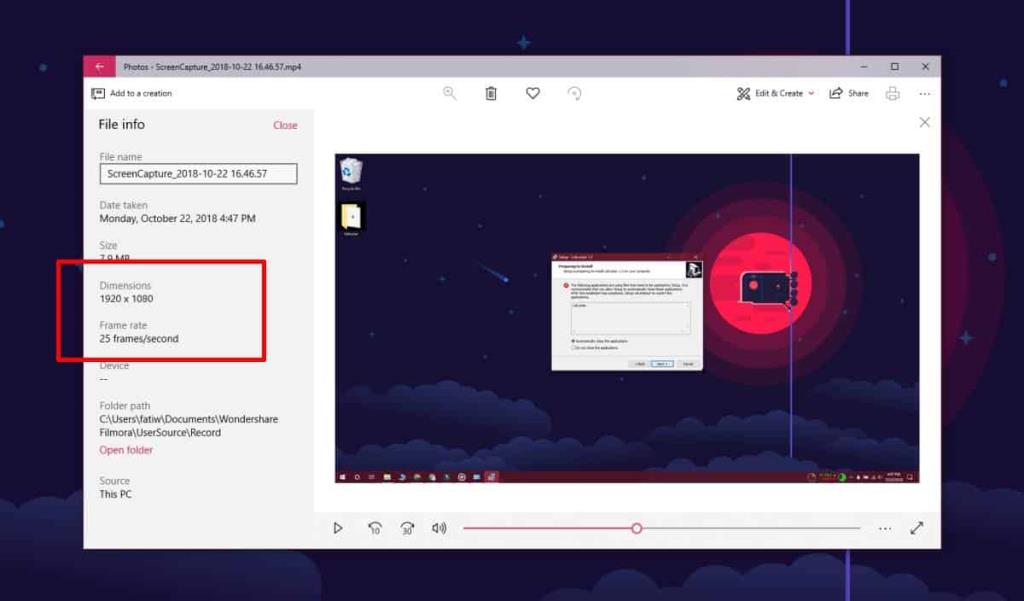The height and width of the screenshot is (601, 1024).
Task: Open the Record folder via Open folder
Action: pos(125,450)
